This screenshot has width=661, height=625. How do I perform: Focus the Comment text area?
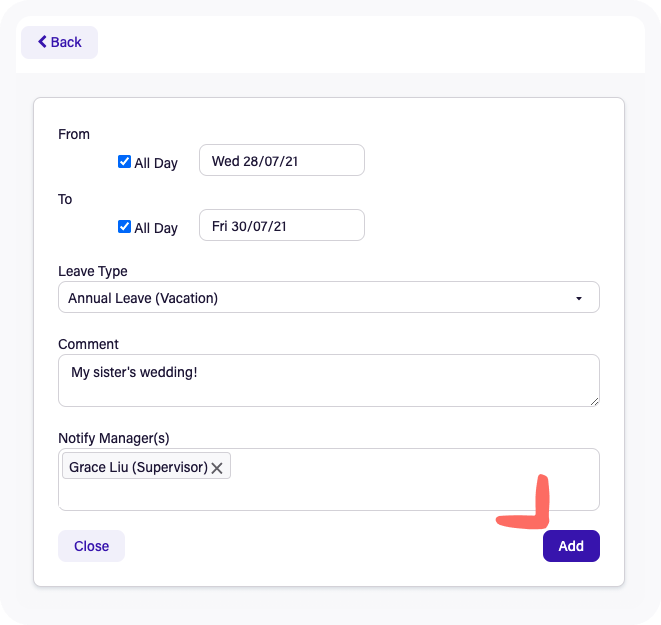coord(329,381)
